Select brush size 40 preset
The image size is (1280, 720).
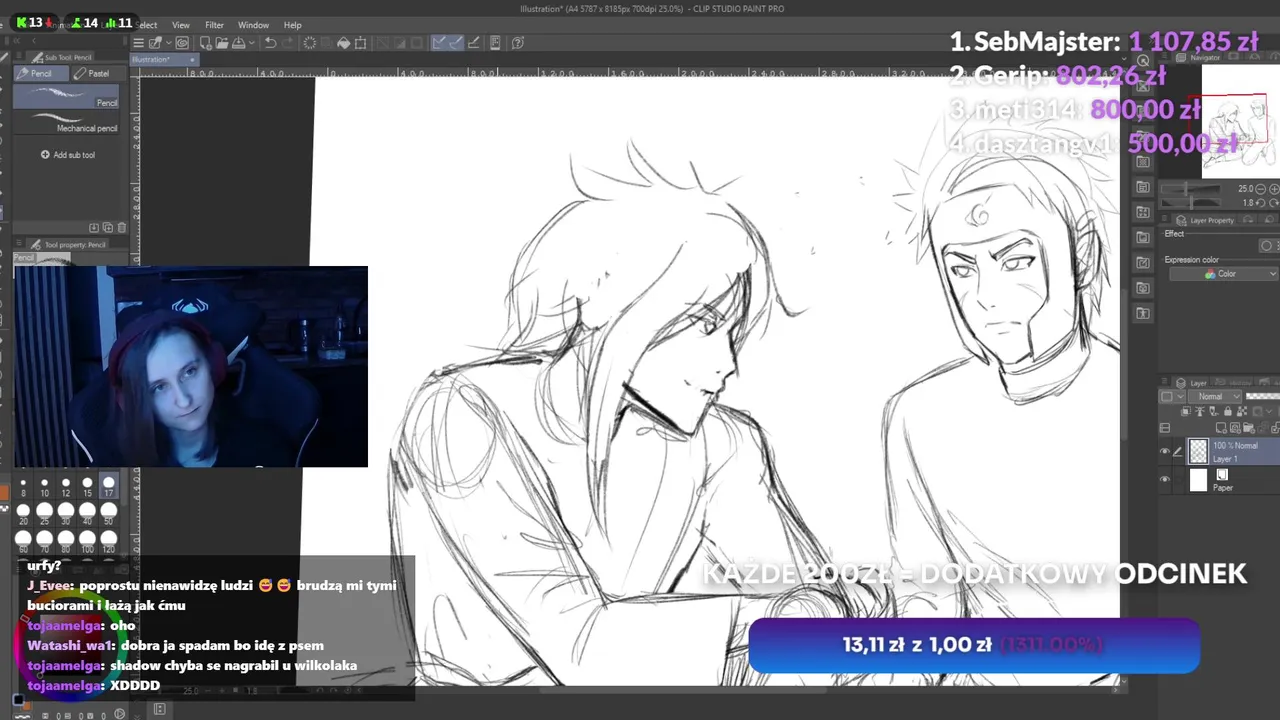(87, 514)
